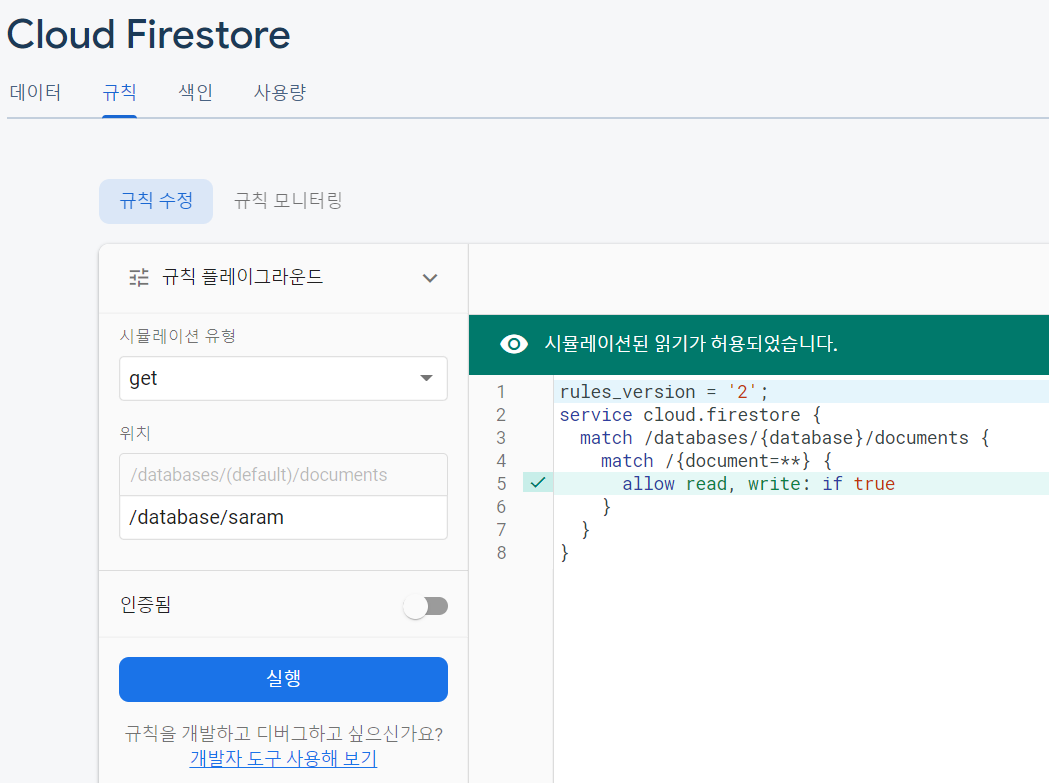
Task: Click the 시뮬레이션 유형 label
Action: tap(178, 335)
